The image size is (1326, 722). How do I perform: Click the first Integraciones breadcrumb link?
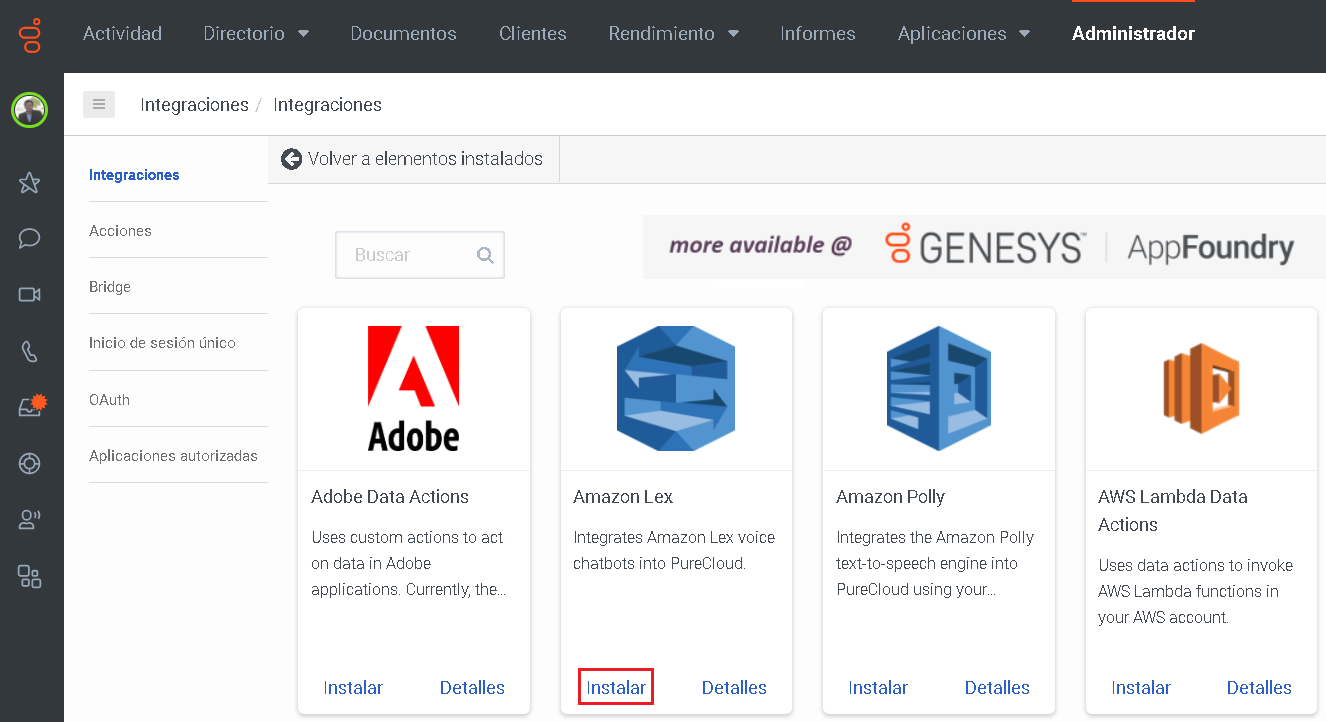194,105
